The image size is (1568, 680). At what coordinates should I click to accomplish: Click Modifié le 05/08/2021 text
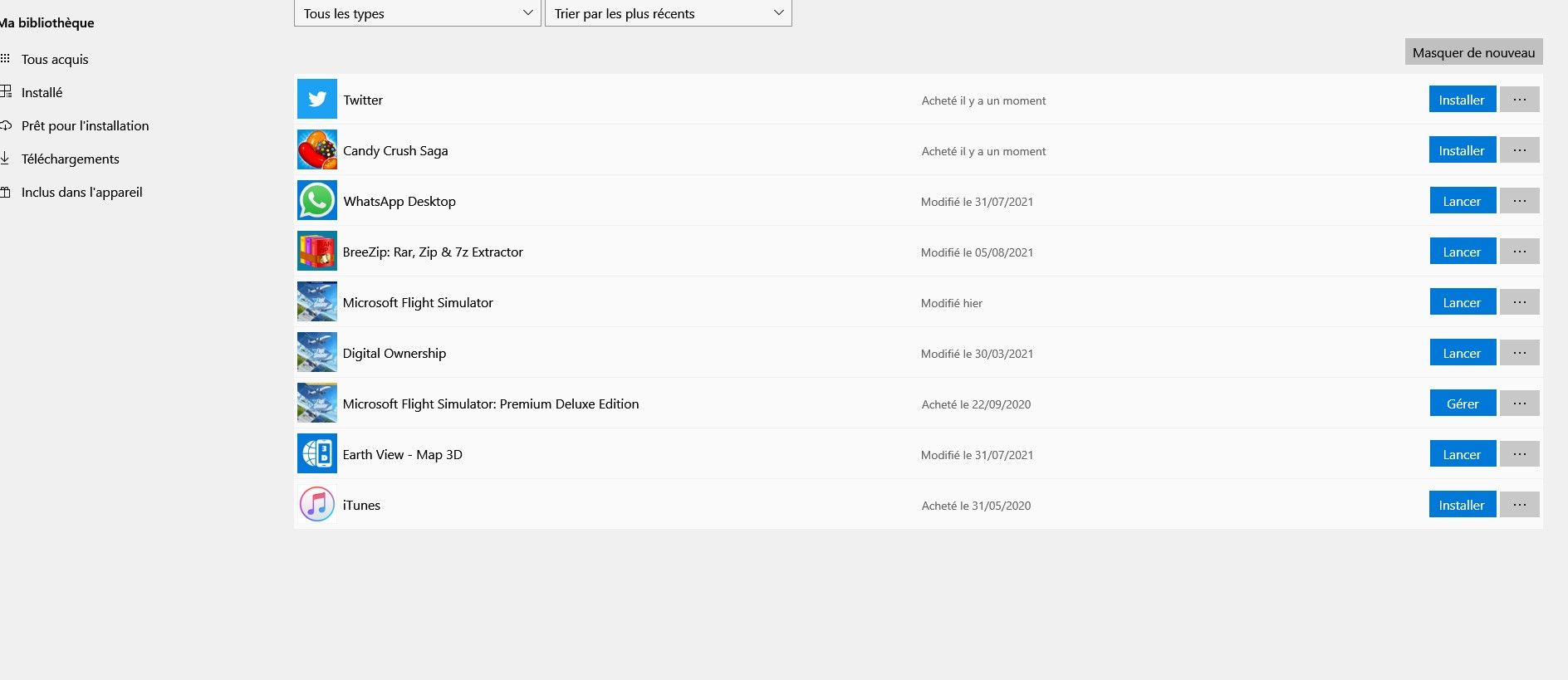click(x=978, y=252)
